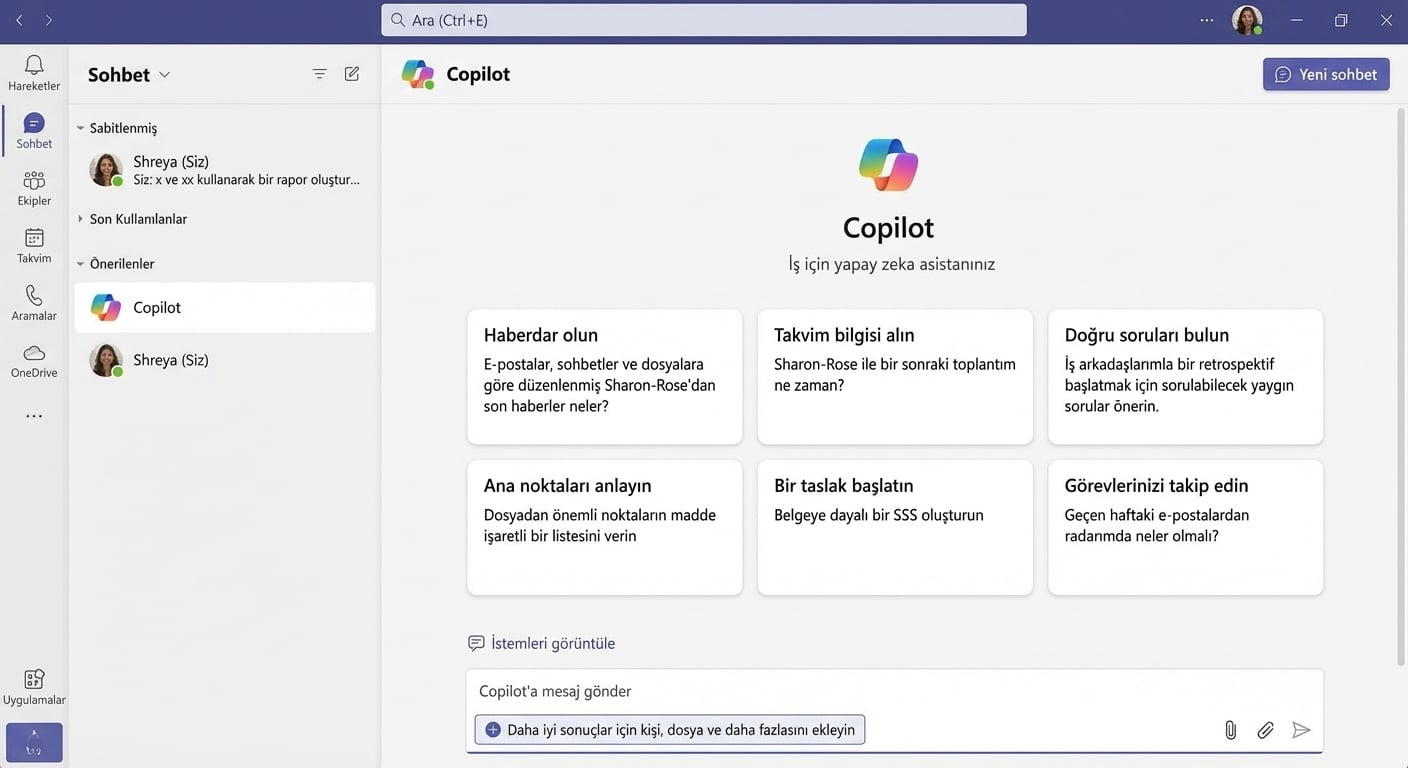The image size is (1408, 768).
Task: Open the Hareketler panel
Action: point(33,72)
